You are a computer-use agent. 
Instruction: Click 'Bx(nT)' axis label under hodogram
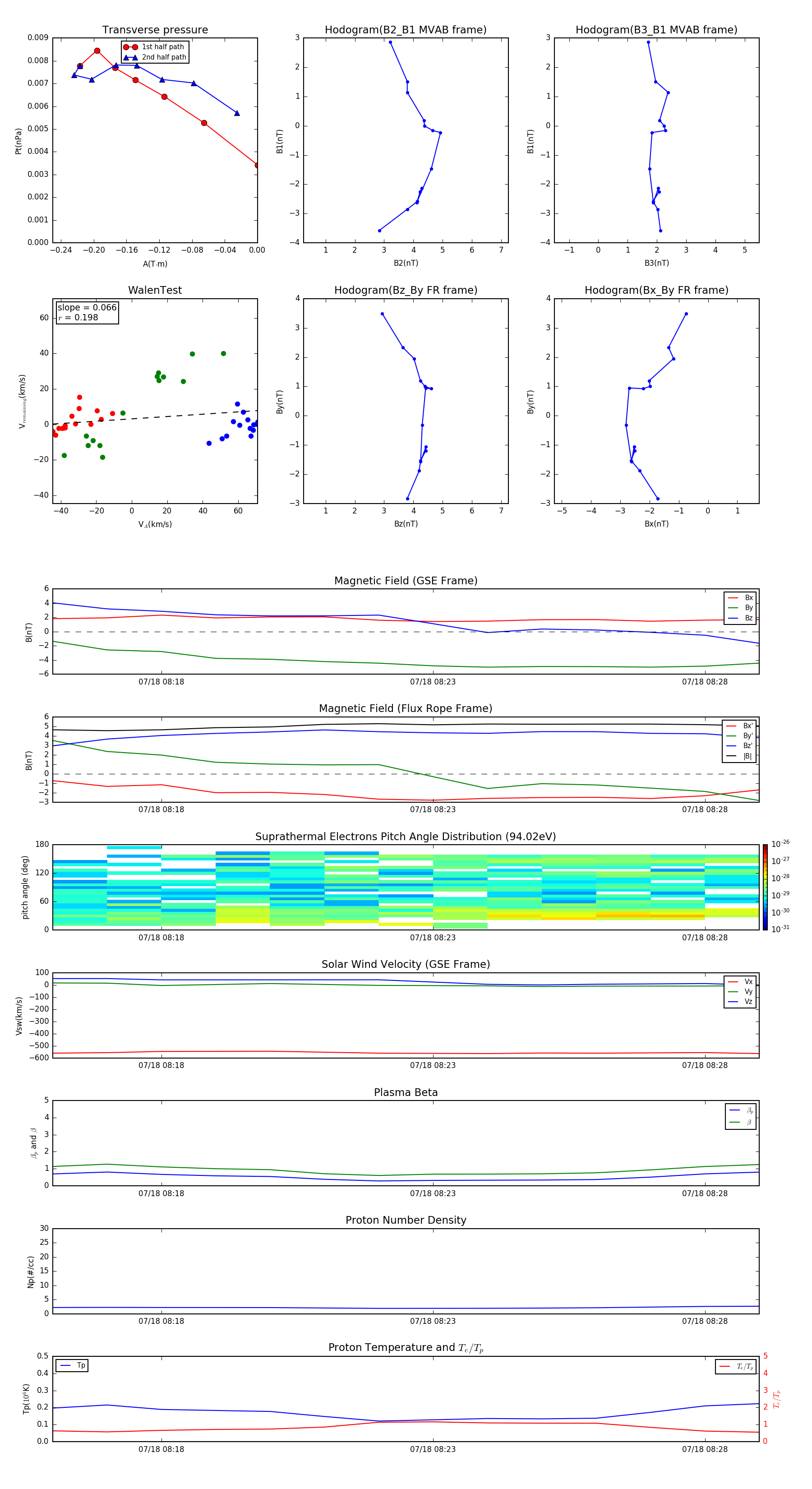pos(656,524)
